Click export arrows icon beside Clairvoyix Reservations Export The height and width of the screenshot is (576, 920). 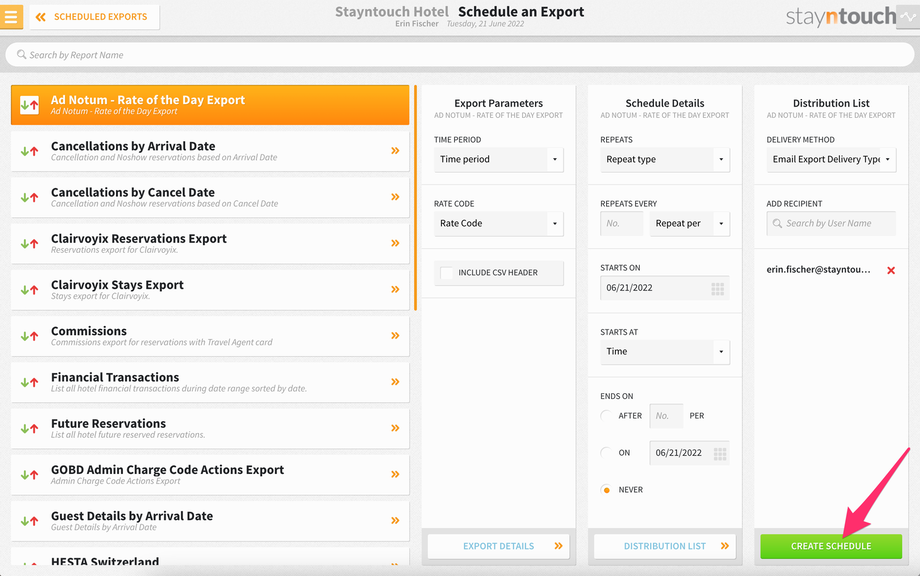point(29,244)
